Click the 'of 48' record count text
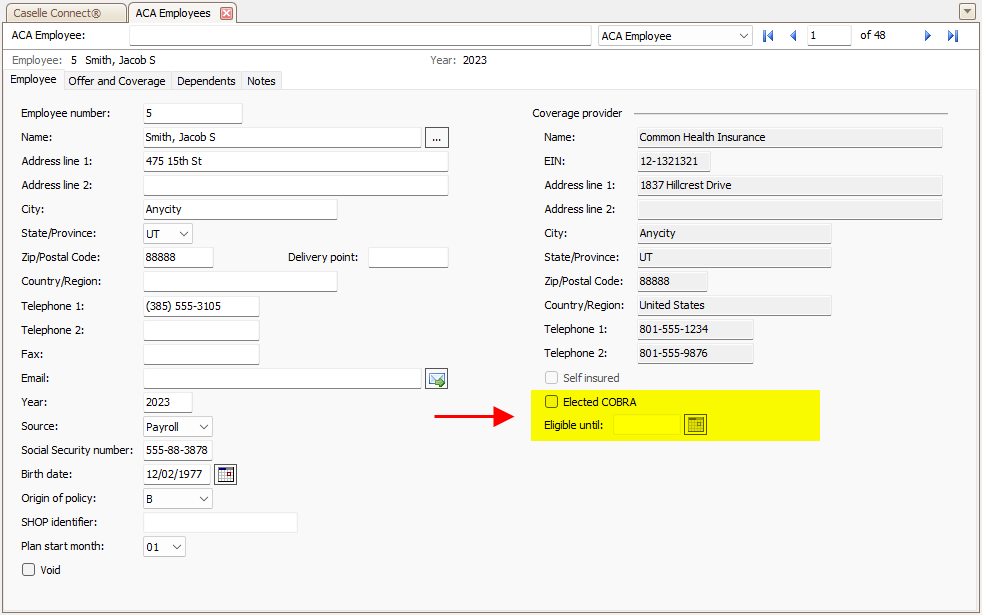Viewport: 982px width, 615px height. (x=872, y=35)
